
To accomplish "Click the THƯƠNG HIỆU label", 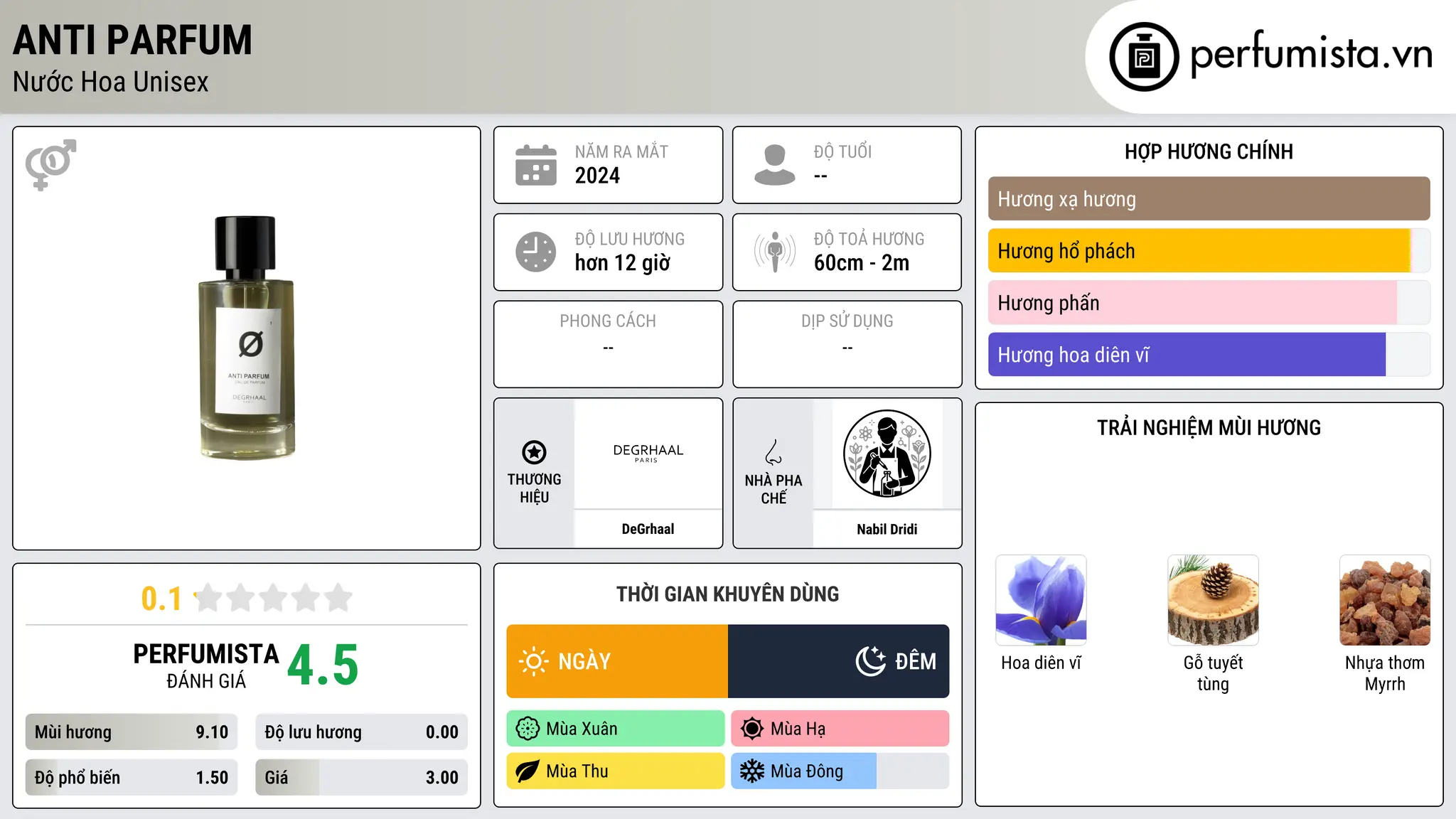I will pos(534,488).
